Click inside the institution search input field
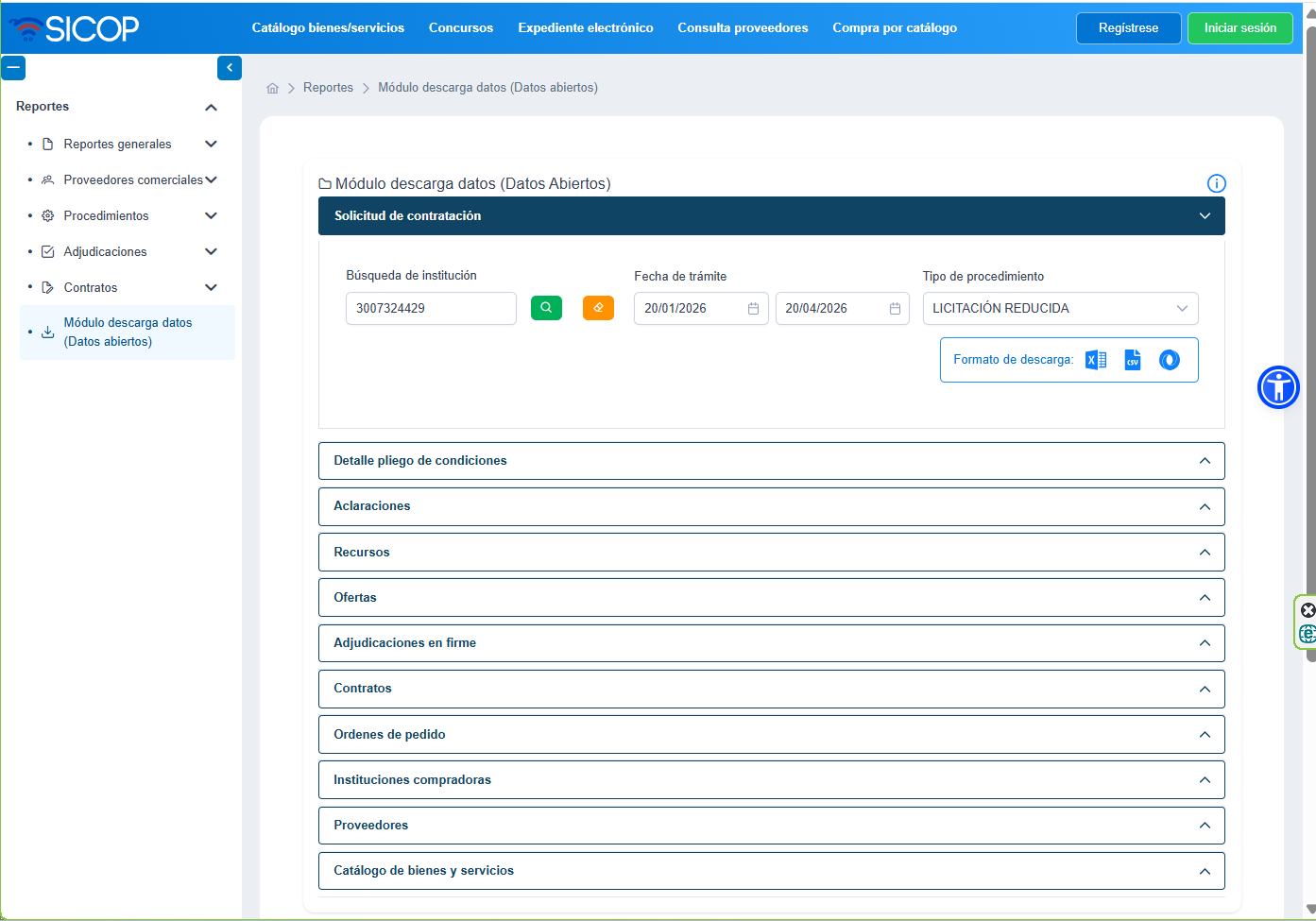 click(x=430, y=308)
